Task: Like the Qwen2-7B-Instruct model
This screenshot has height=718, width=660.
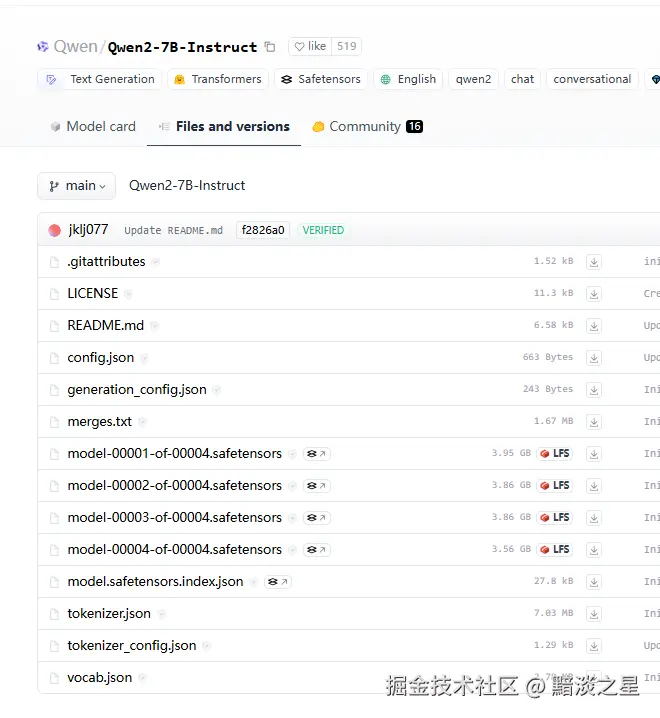Action: tap(310, 46)
